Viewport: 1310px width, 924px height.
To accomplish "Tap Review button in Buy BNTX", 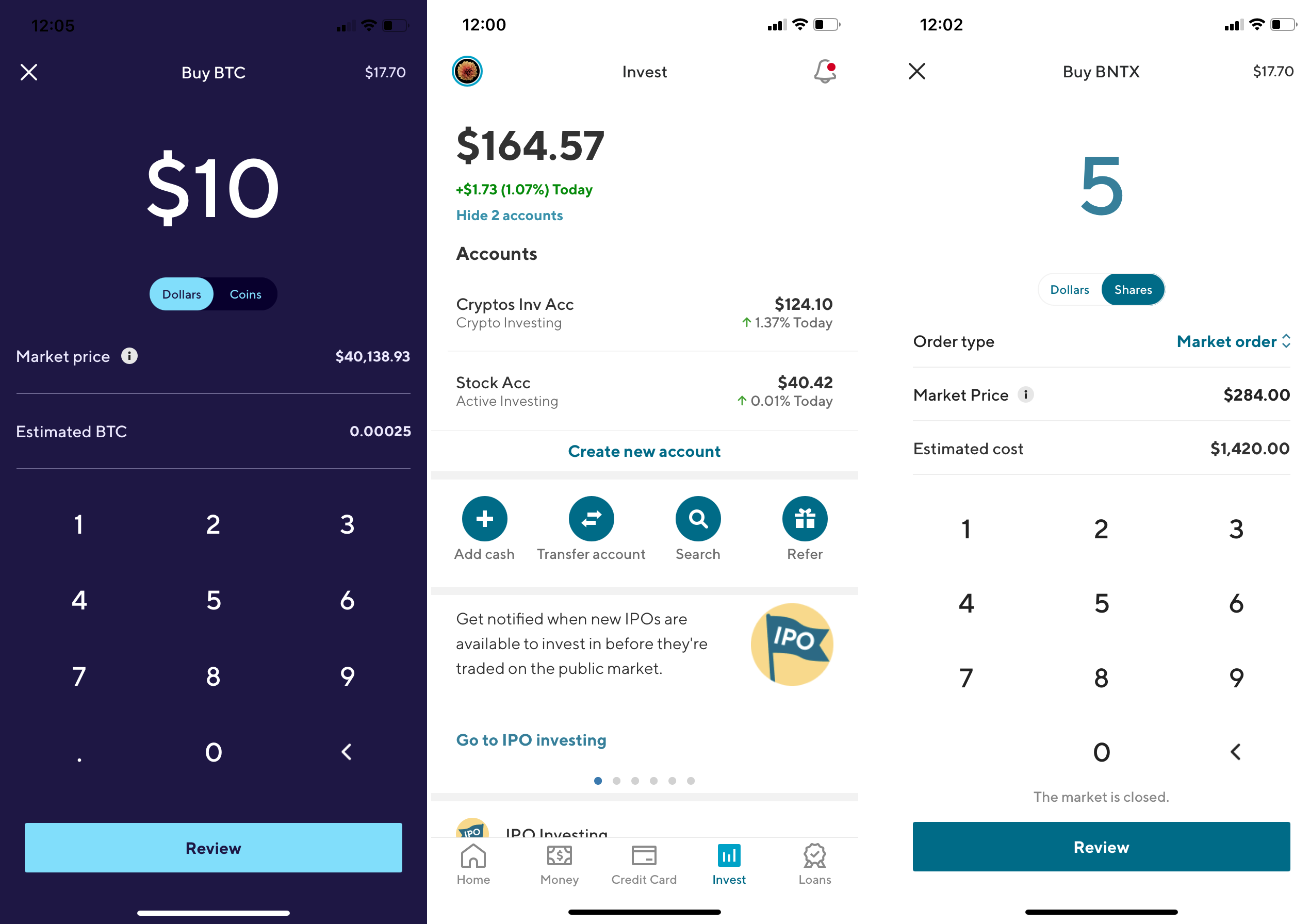I will click(1099, 846).
